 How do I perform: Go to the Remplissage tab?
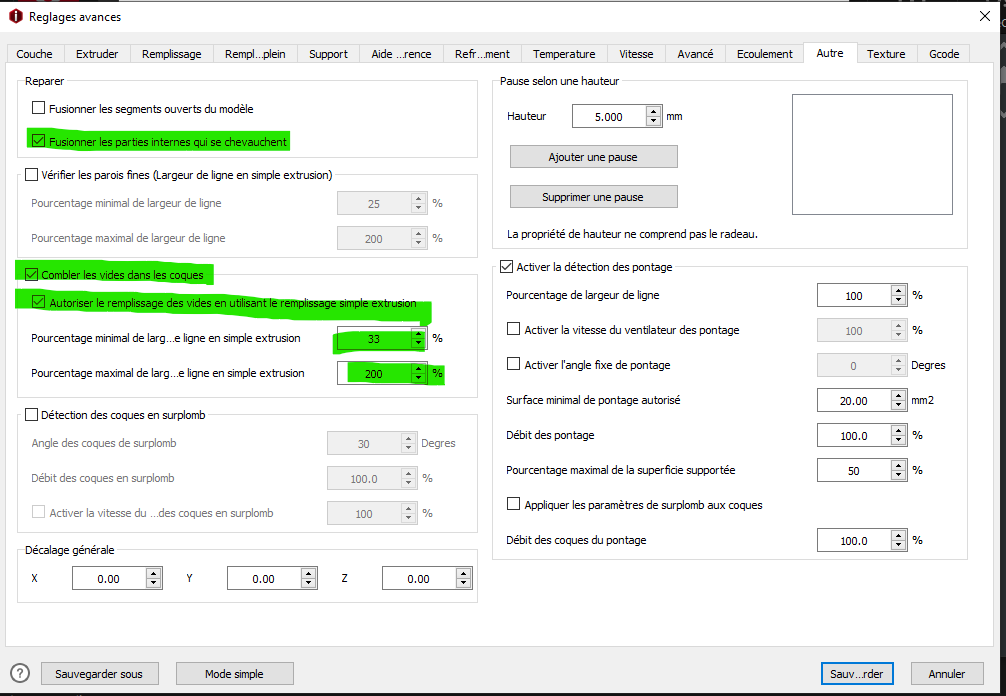[171, 54]
